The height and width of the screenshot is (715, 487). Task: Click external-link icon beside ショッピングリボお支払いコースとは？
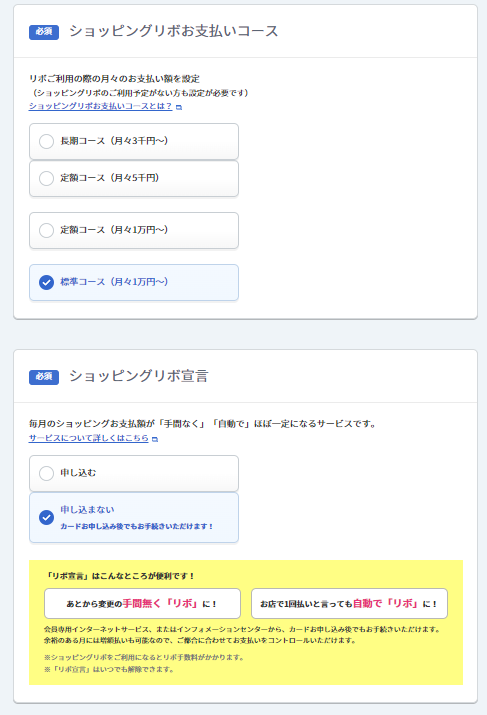click(x=179, y=107)
